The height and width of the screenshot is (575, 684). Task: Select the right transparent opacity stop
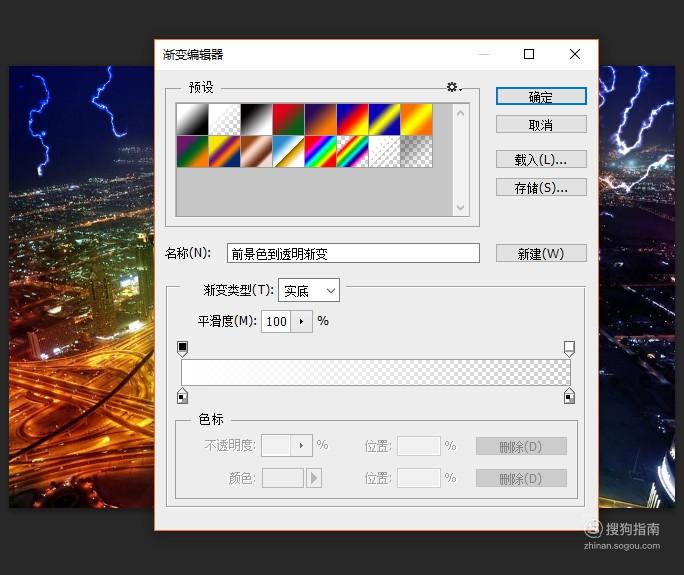coord(569,349)
